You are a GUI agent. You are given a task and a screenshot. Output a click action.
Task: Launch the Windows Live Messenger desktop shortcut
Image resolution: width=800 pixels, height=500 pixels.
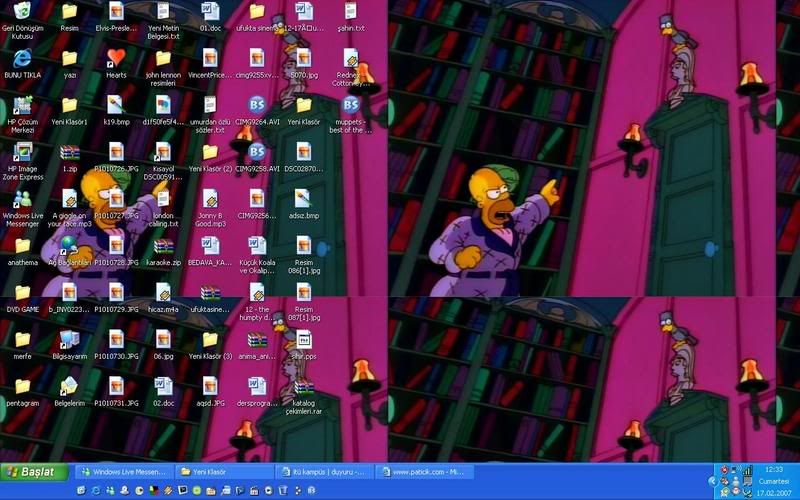pyautogui.click(x=22, y=198)
